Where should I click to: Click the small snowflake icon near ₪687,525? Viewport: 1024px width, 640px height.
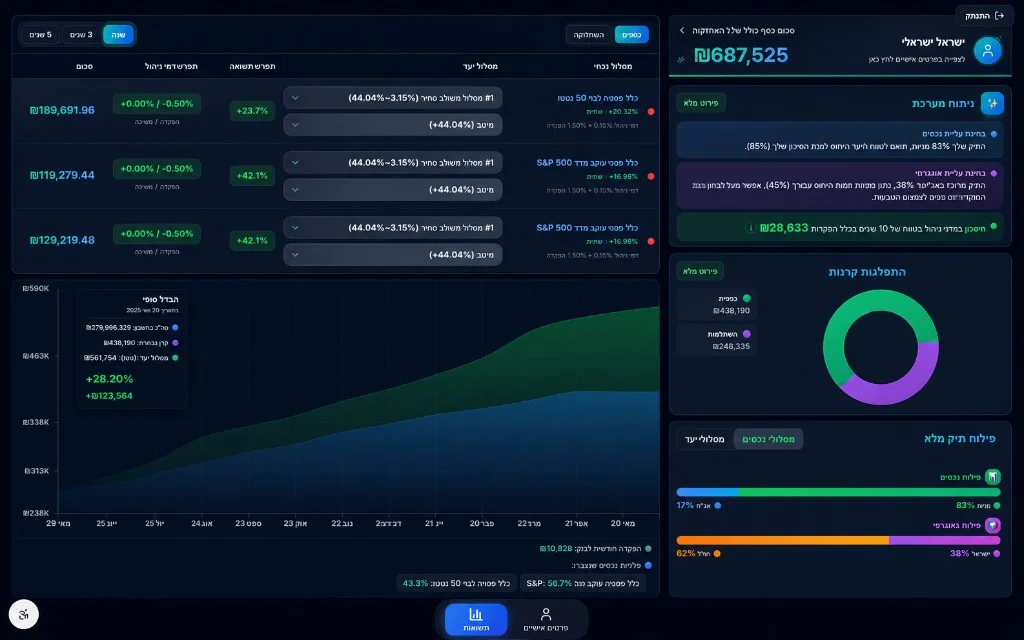tap(681, 59)
